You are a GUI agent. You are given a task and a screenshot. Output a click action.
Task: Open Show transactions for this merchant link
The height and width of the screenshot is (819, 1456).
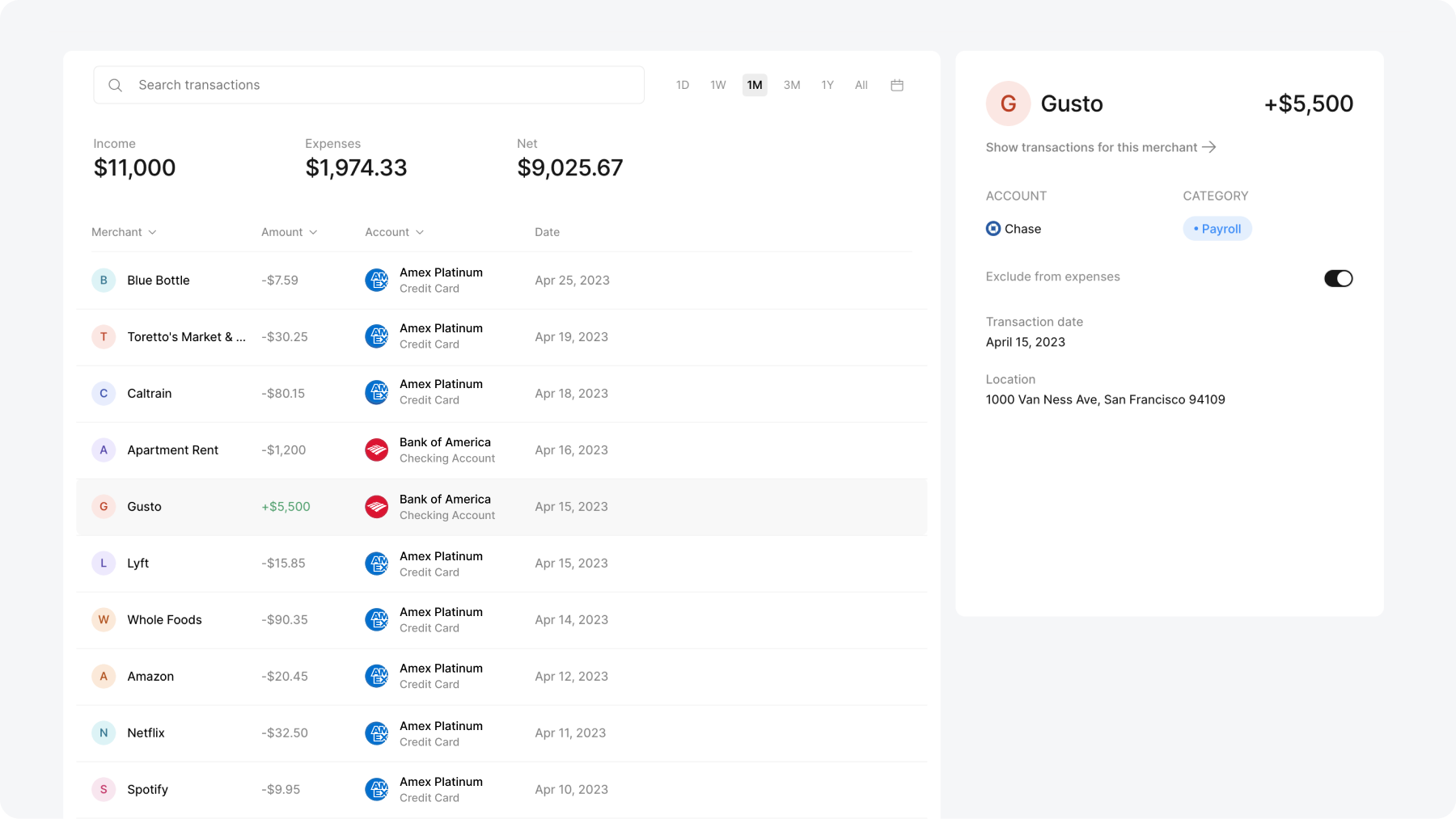pyautogui.click(x=1101, y=147)
